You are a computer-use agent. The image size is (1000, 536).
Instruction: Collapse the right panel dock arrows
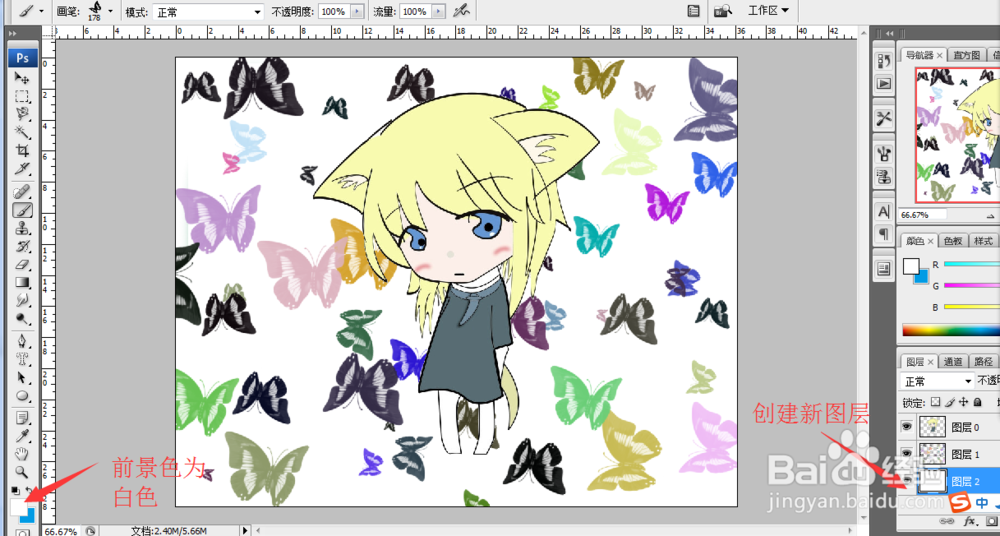[890, 33]
